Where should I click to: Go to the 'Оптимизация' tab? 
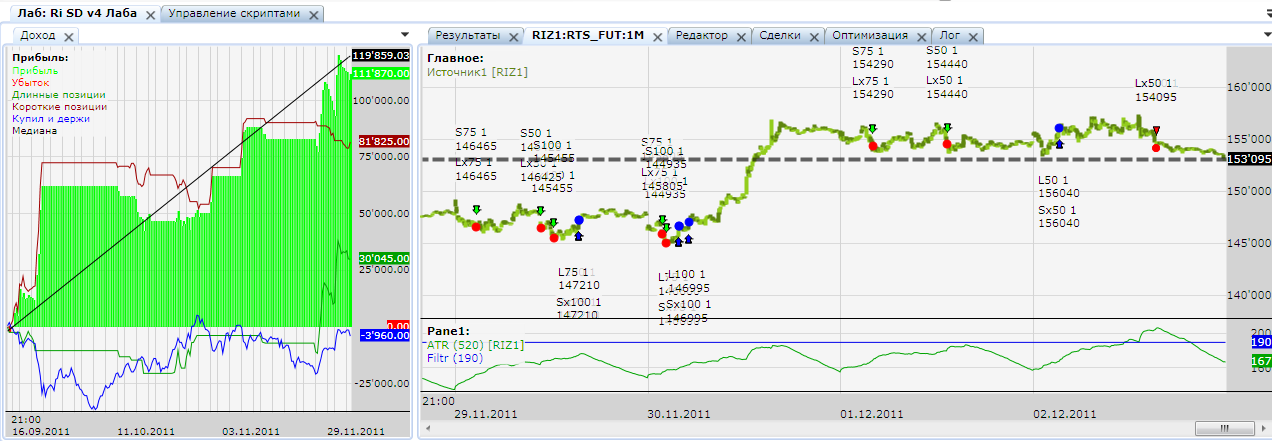tap(871, 36)
